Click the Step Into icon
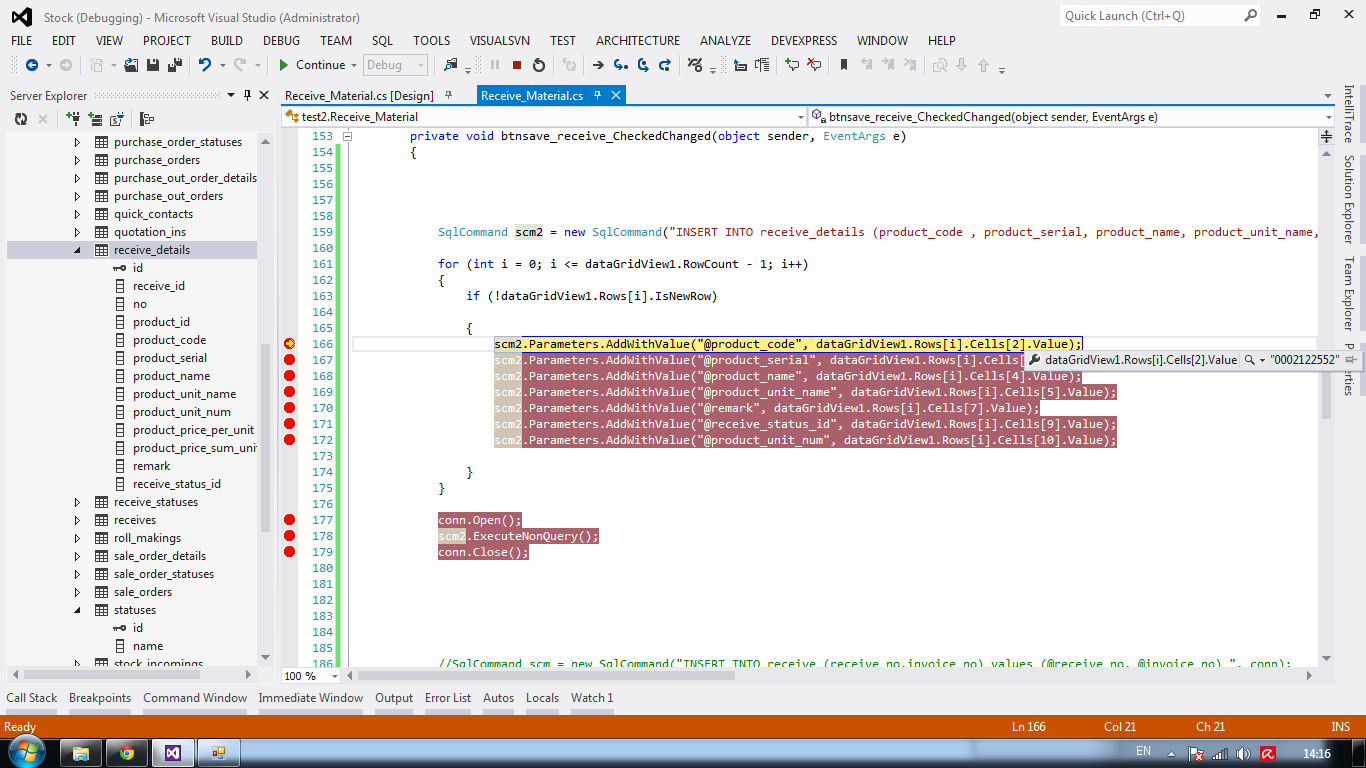This screenshot has width=1366, height=768. pyautogui.click(x=621, y=65)
